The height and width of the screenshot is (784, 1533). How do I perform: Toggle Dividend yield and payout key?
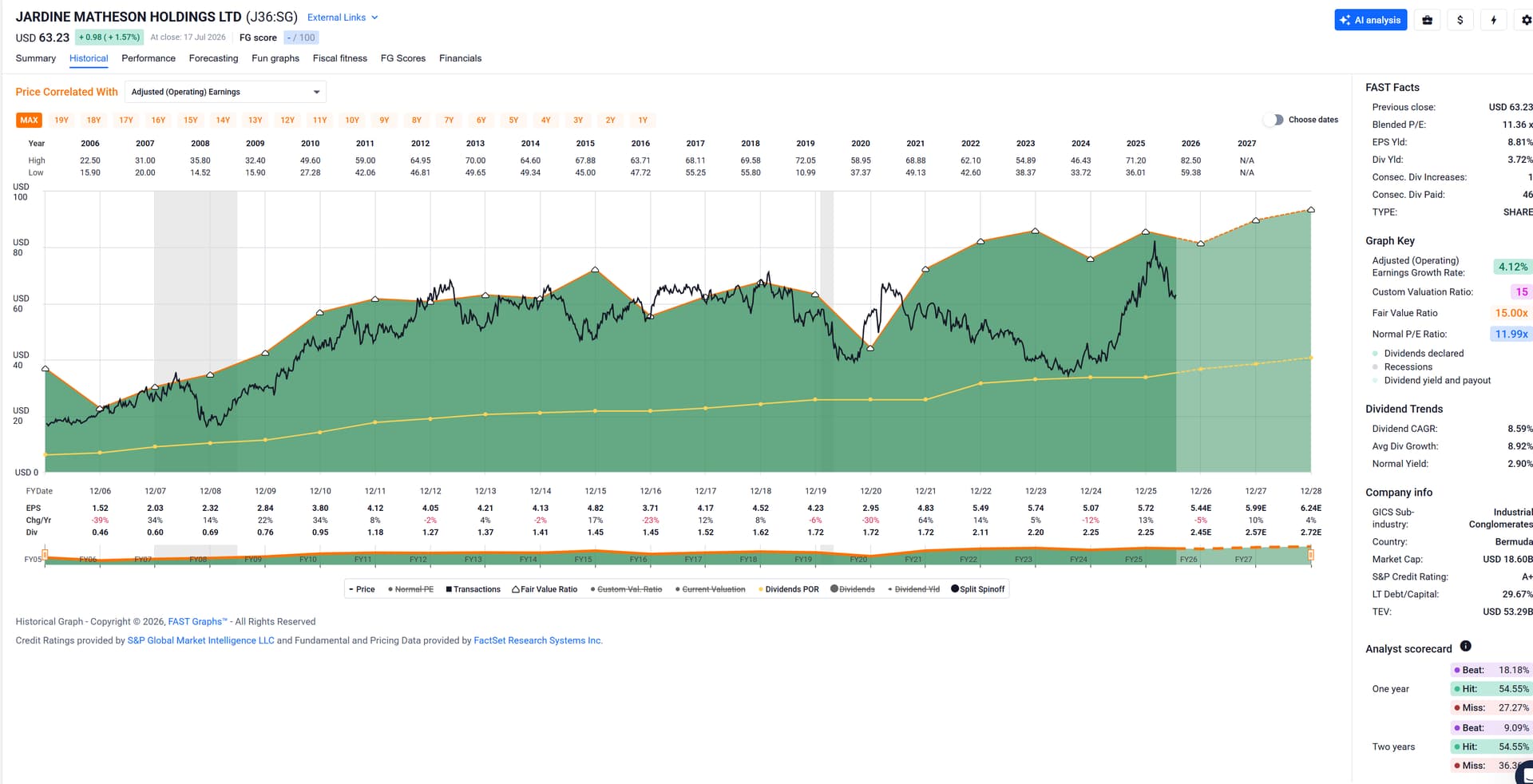click(1432, 381)
